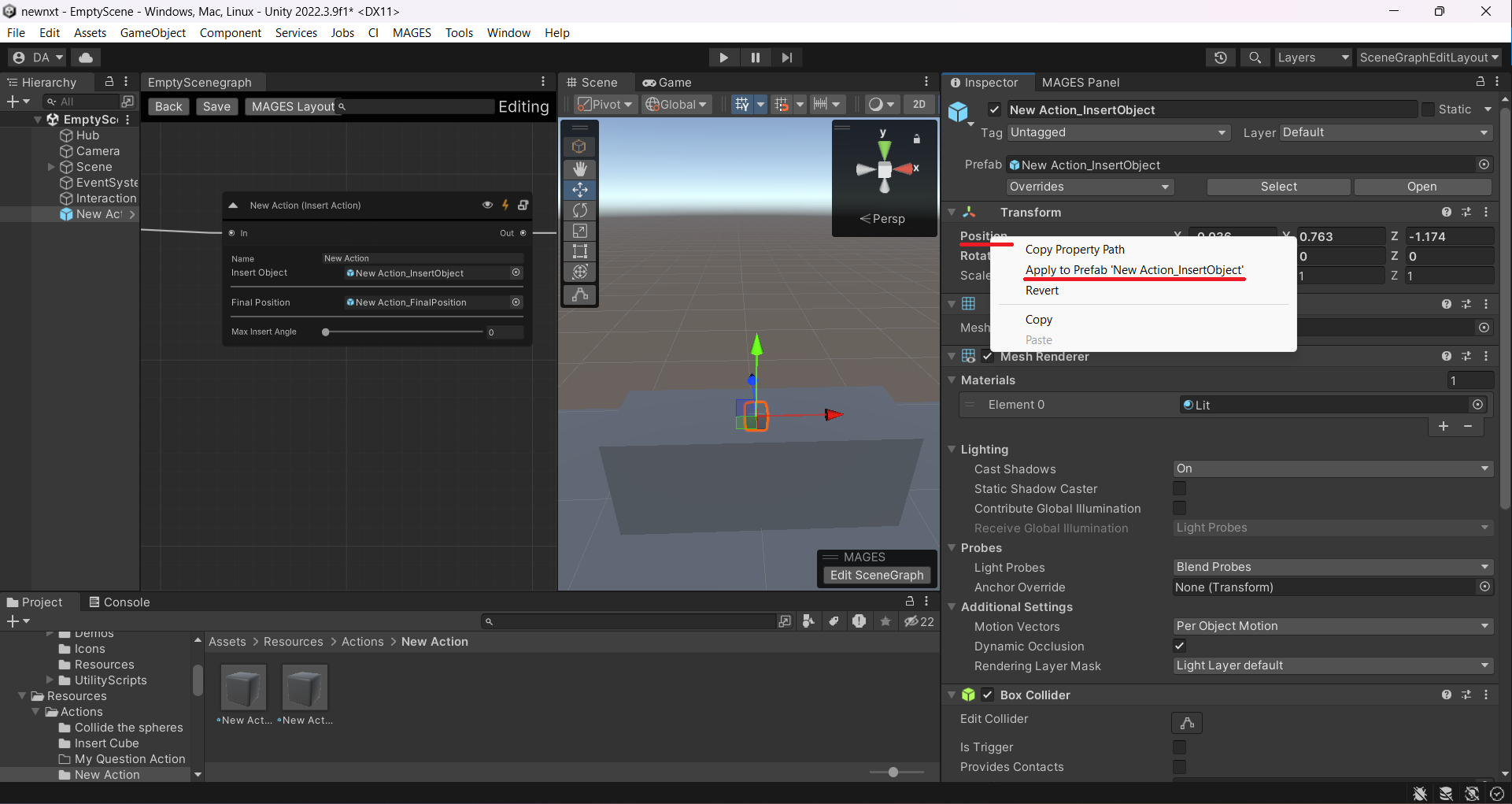
Task: Click the Edit SceneGraph button
Action: tap(877, 575)
